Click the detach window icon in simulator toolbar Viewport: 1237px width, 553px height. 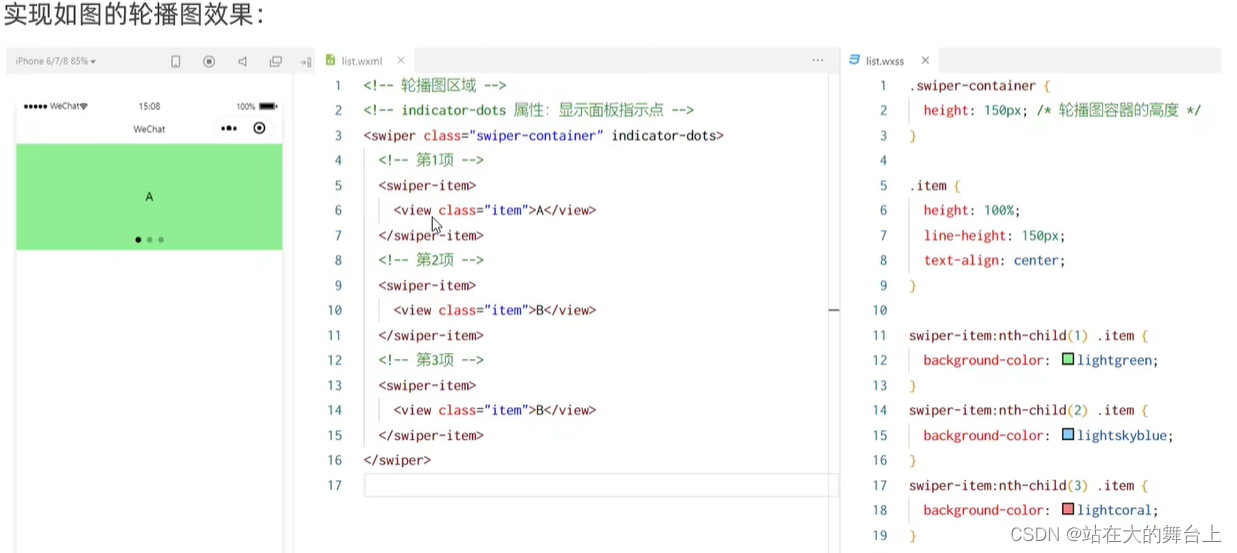[275, 61]
